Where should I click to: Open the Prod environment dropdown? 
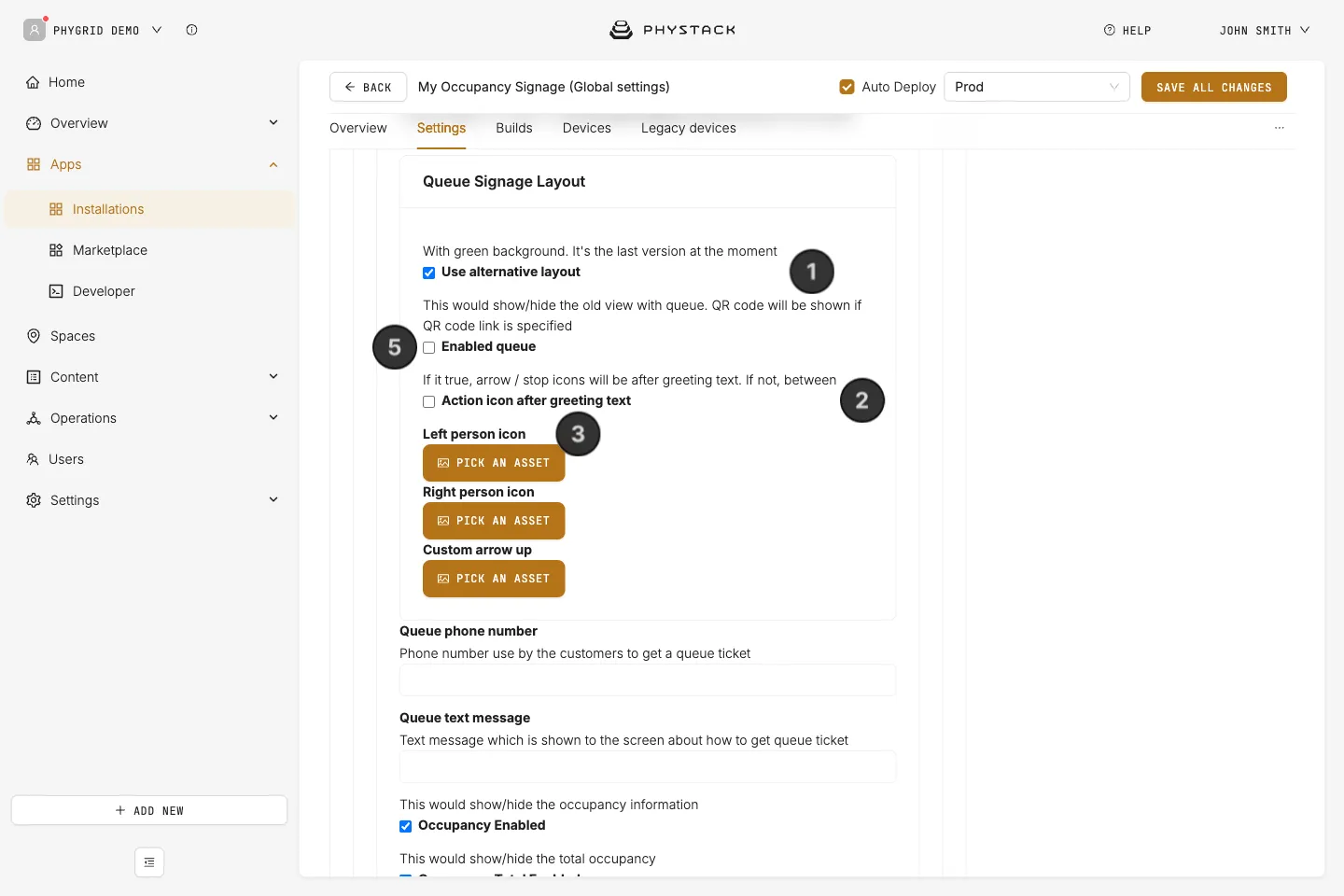(x=1037, y=87)
